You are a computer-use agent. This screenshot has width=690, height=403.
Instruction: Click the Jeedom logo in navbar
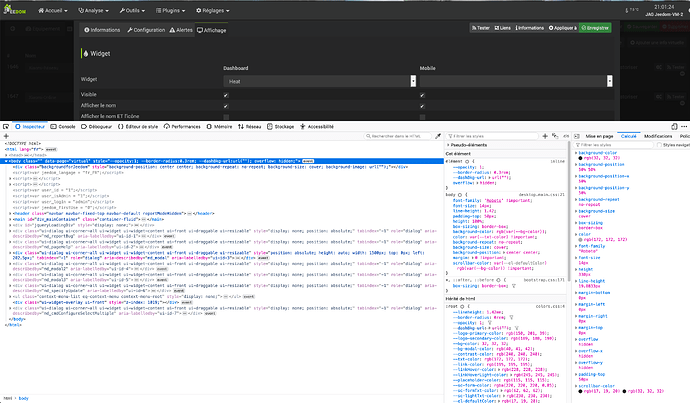15,10
